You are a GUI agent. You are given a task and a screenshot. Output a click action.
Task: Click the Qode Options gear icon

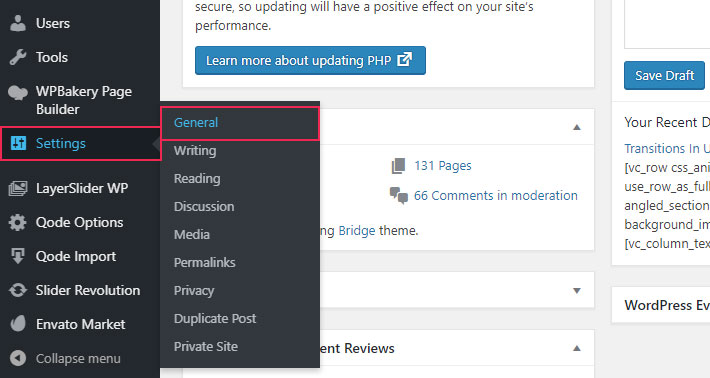(x=18, y=222)
